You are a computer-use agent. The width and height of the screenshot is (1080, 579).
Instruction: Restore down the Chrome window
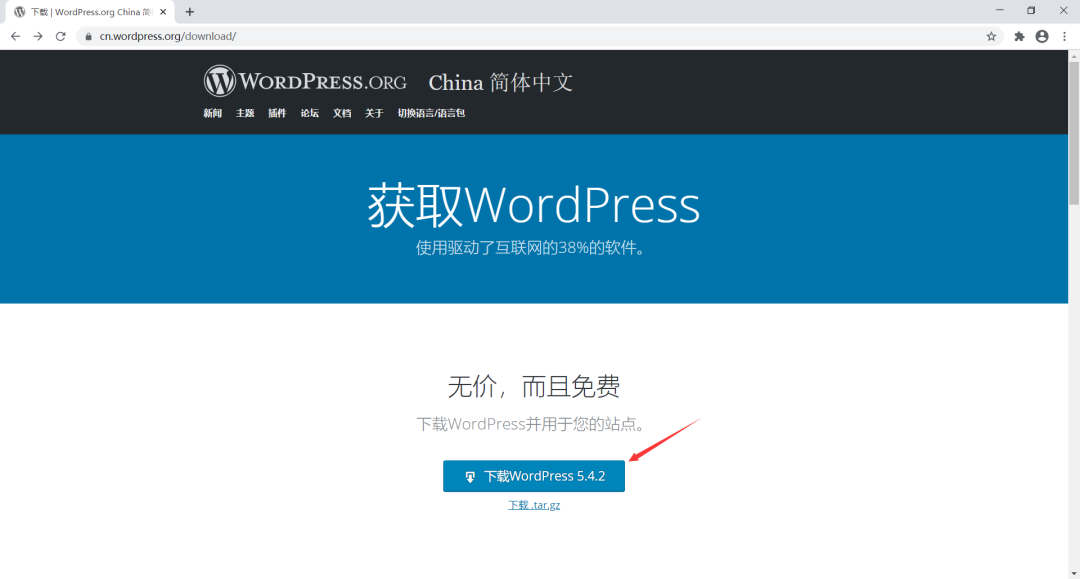click(x=1031, y=10)
